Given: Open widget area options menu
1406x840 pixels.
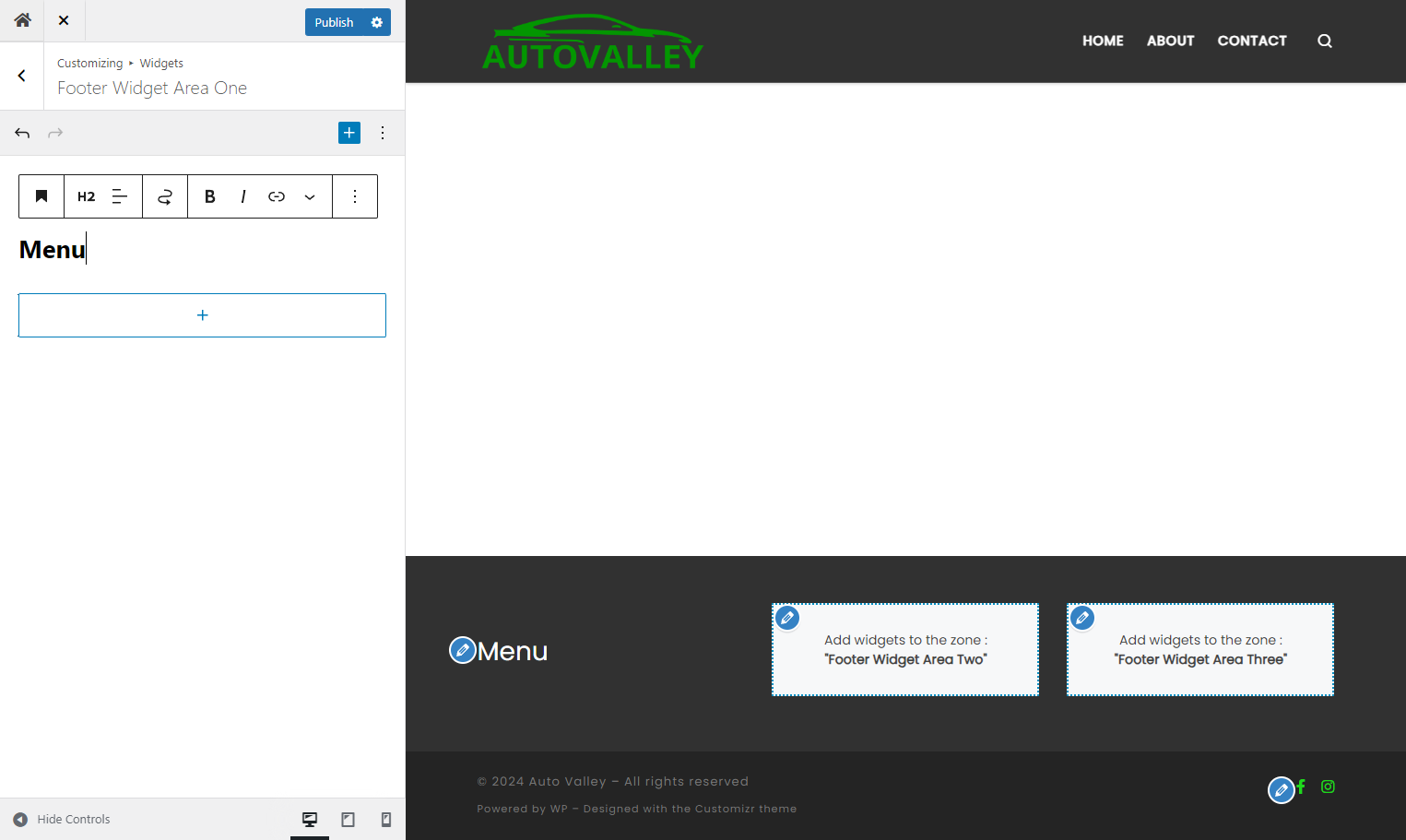Looking at the screenshot, I should pos(383,133).
